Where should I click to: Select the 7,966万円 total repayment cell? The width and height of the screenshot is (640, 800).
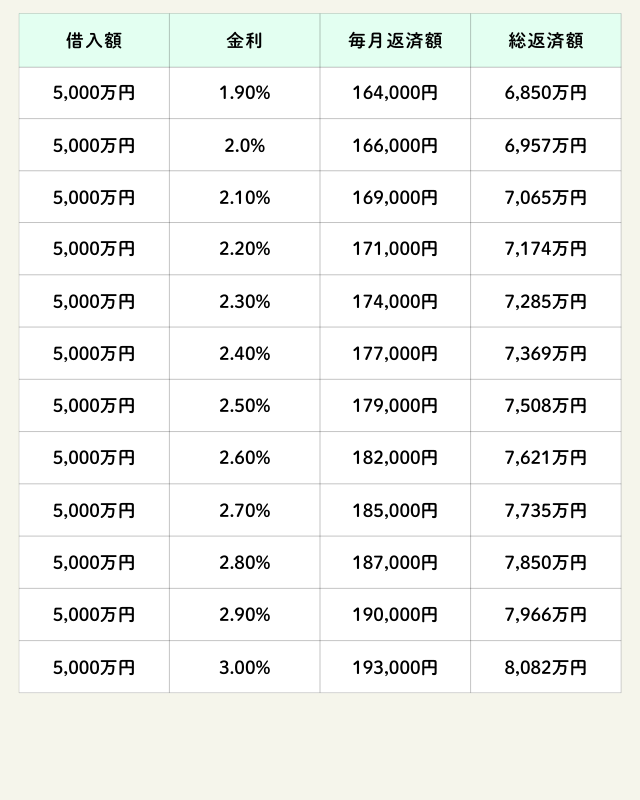coord(546,615)
